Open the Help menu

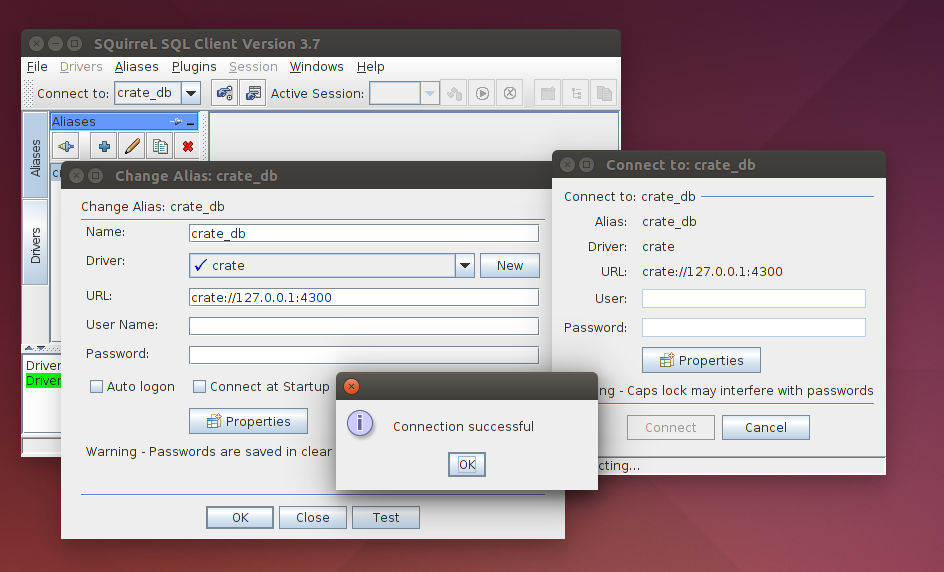pos(370,67)
